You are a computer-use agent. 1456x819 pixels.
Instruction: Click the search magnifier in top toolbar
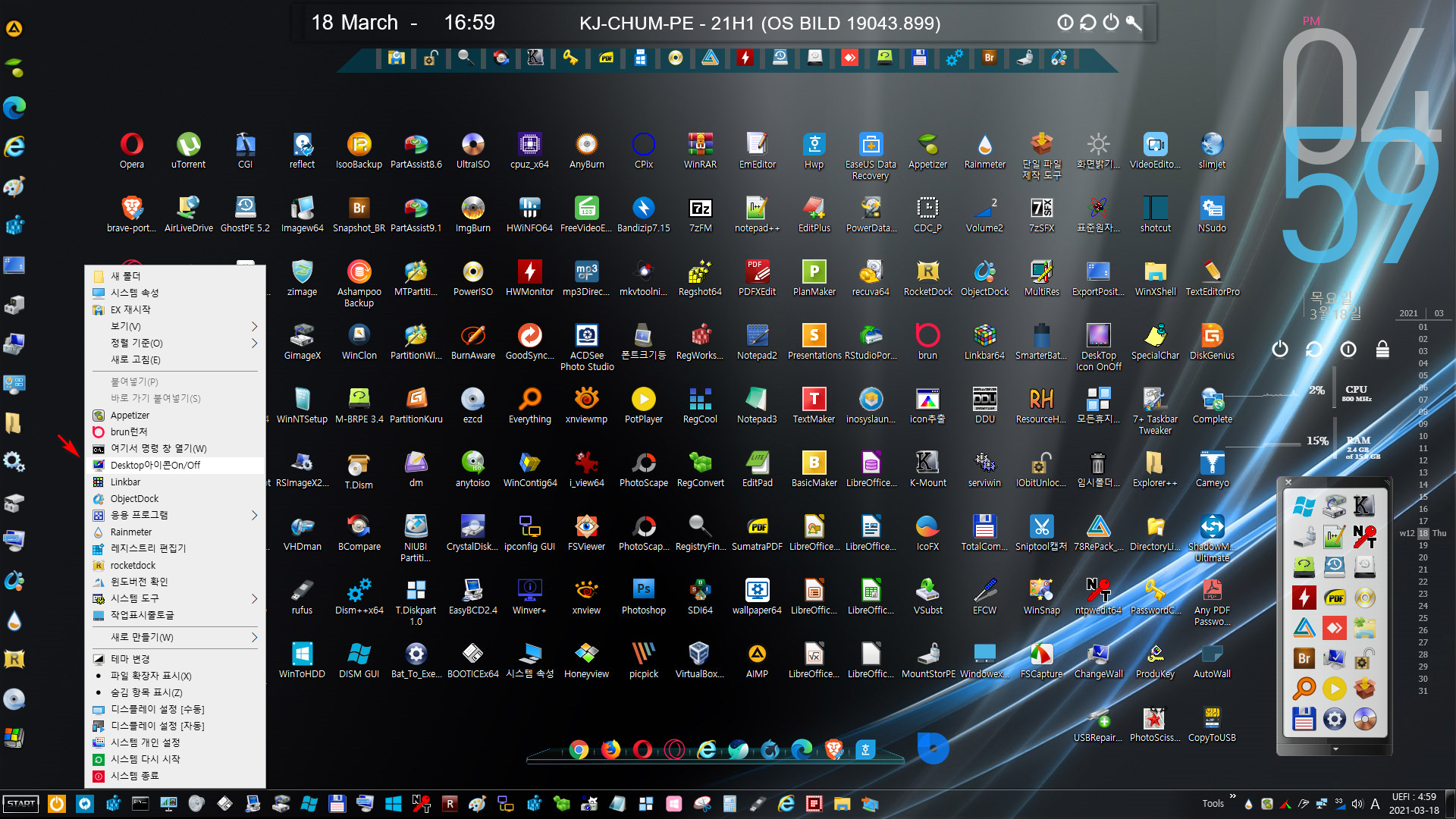click(466, 58)
